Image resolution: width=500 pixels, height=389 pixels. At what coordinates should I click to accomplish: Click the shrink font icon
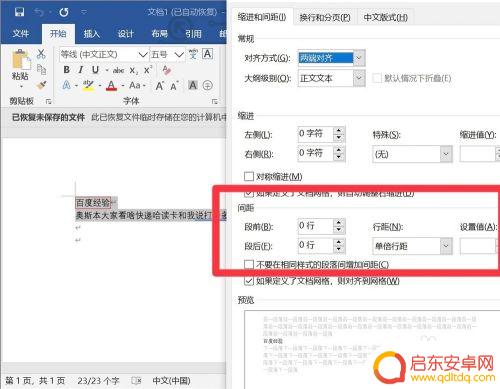174,86
